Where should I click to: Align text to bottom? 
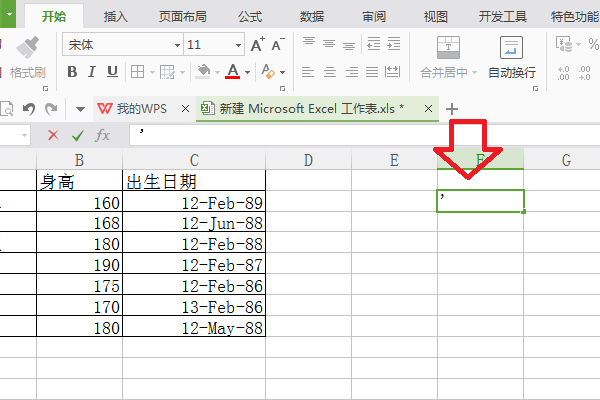349,46
